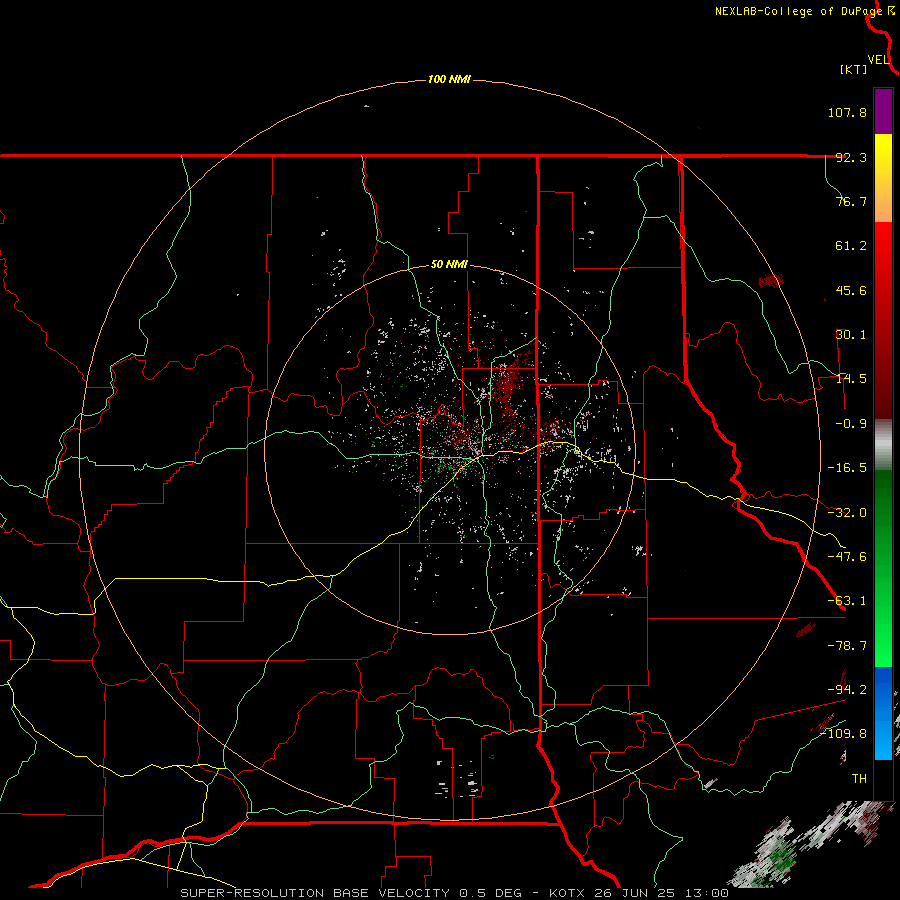Select the 92.3 scale value
This screenshot has height=900, width=900.
(851, 157)
